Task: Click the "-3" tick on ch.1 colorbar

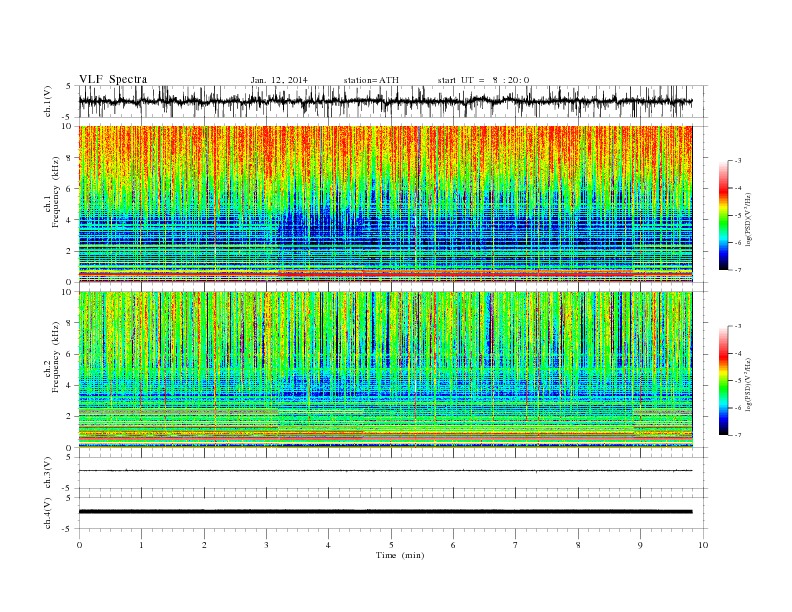Action: (x=738, y=161)
